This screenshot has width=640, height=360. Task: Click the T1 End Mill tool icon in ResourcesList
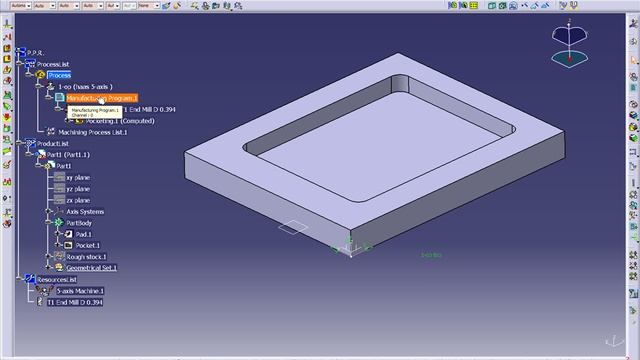click(x=40, y=302)
